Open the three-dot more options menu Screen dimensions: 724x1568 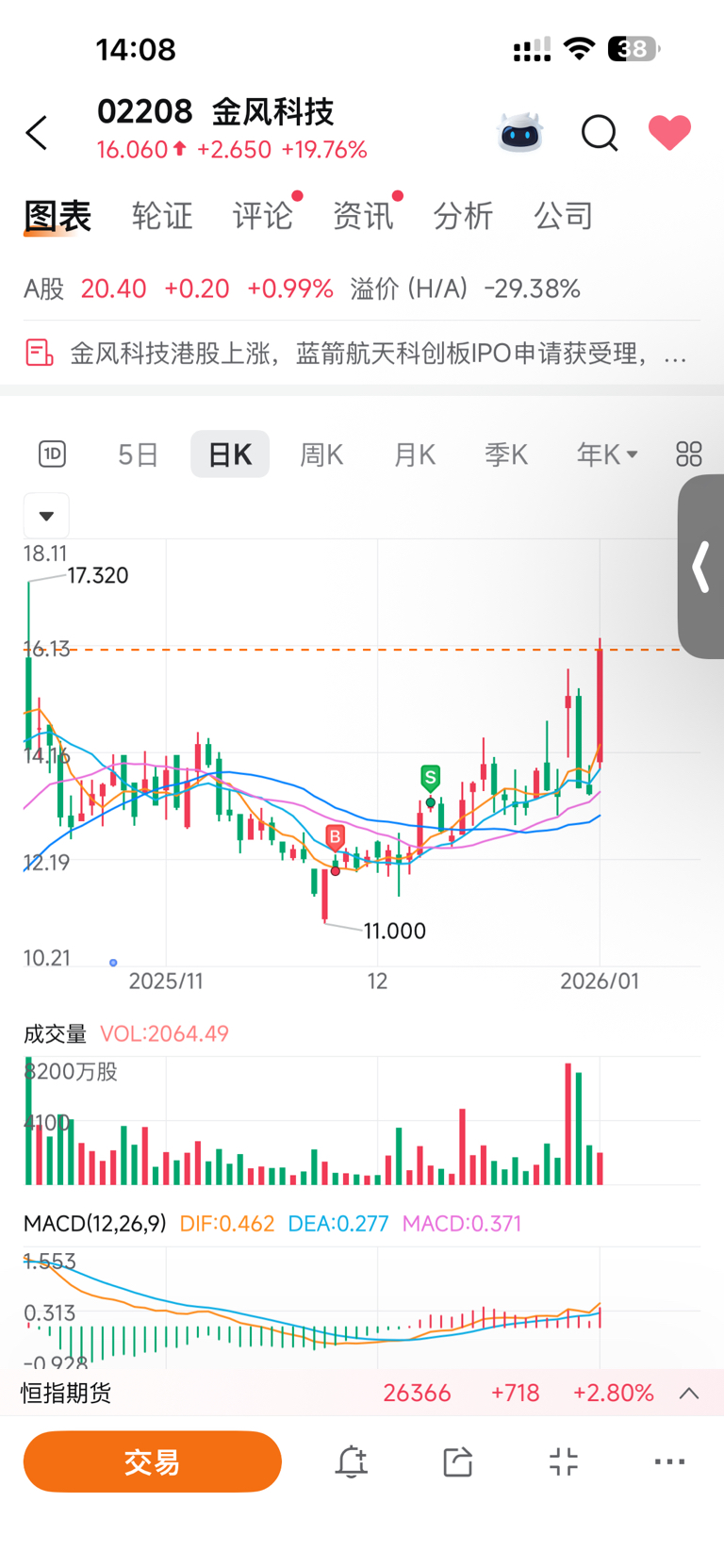point(670,1461)
